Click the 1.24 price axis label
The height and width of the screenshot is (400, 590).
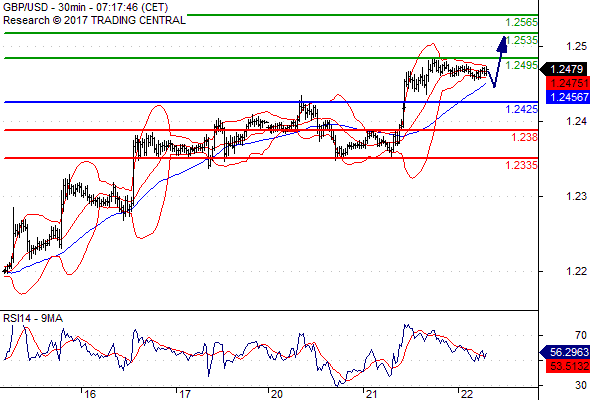pos(576,121)
